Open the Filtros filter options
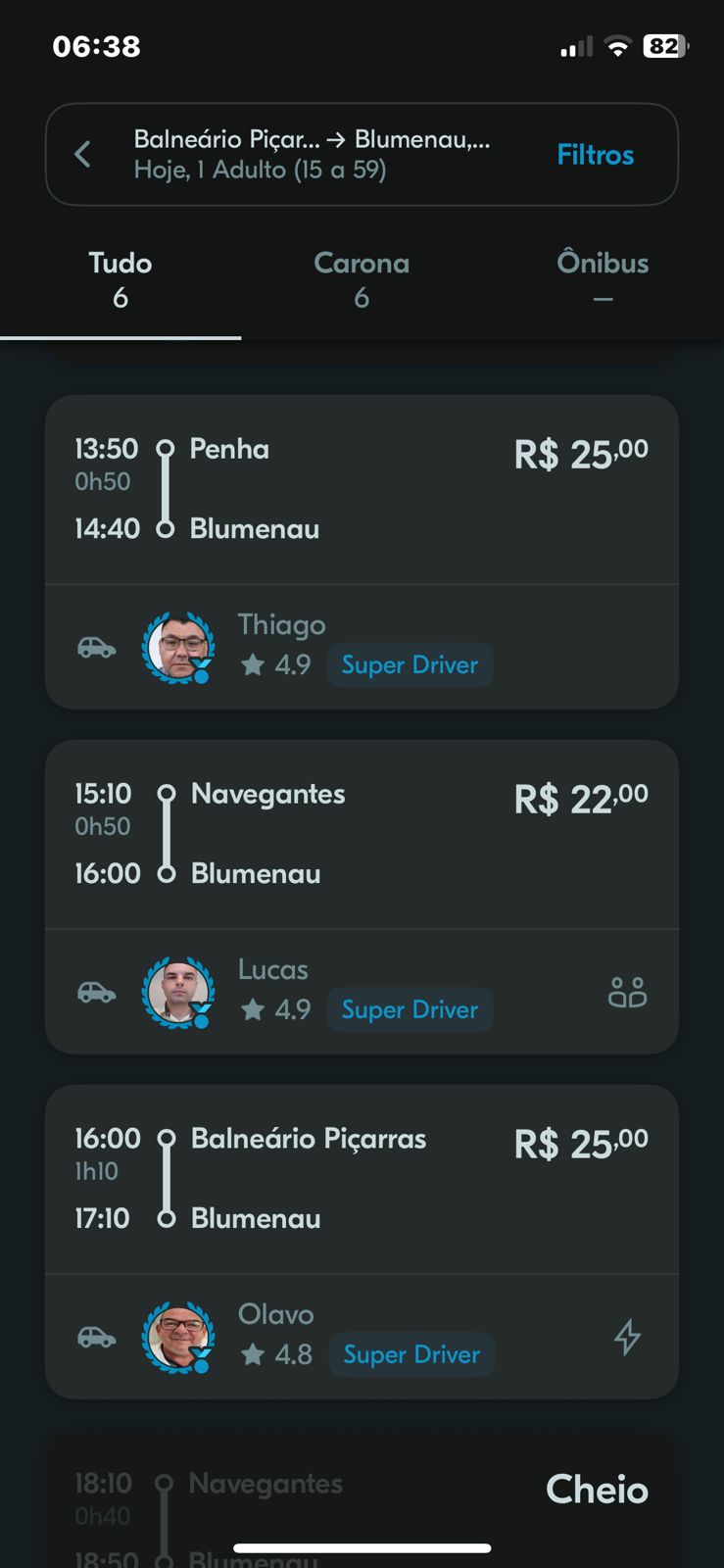 click(x=595, y=155)
